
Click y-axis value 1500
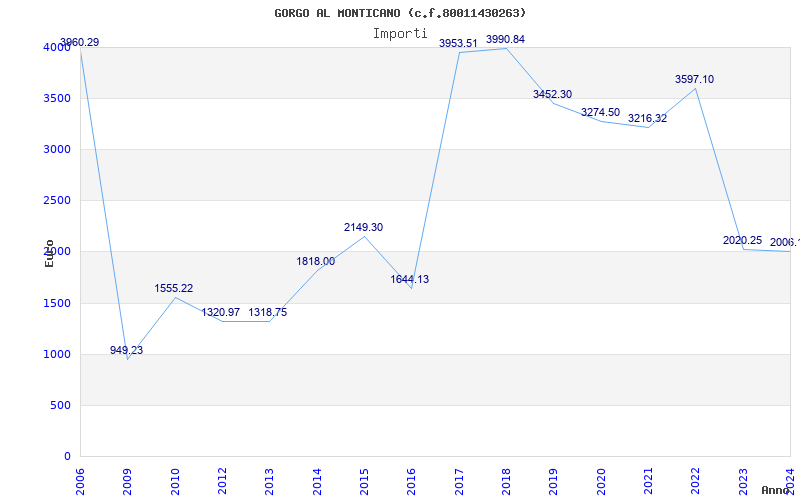57,303
